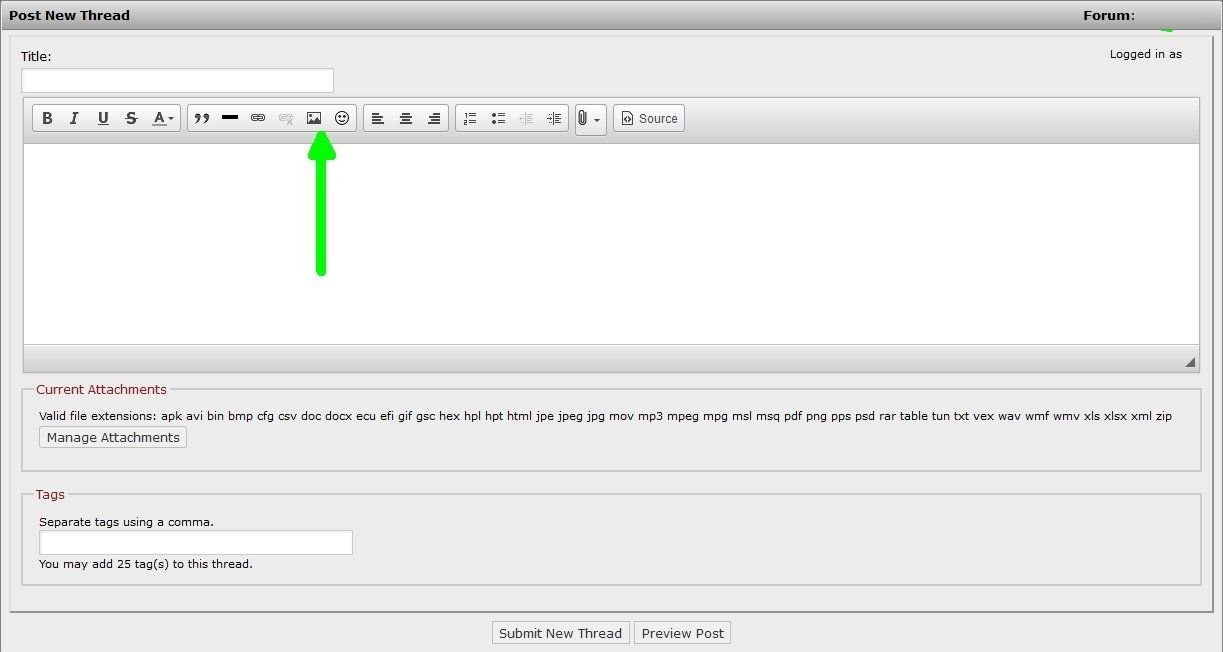
Task: Open the paperclip attachments dropdown
Action: (x=590, y=119)
